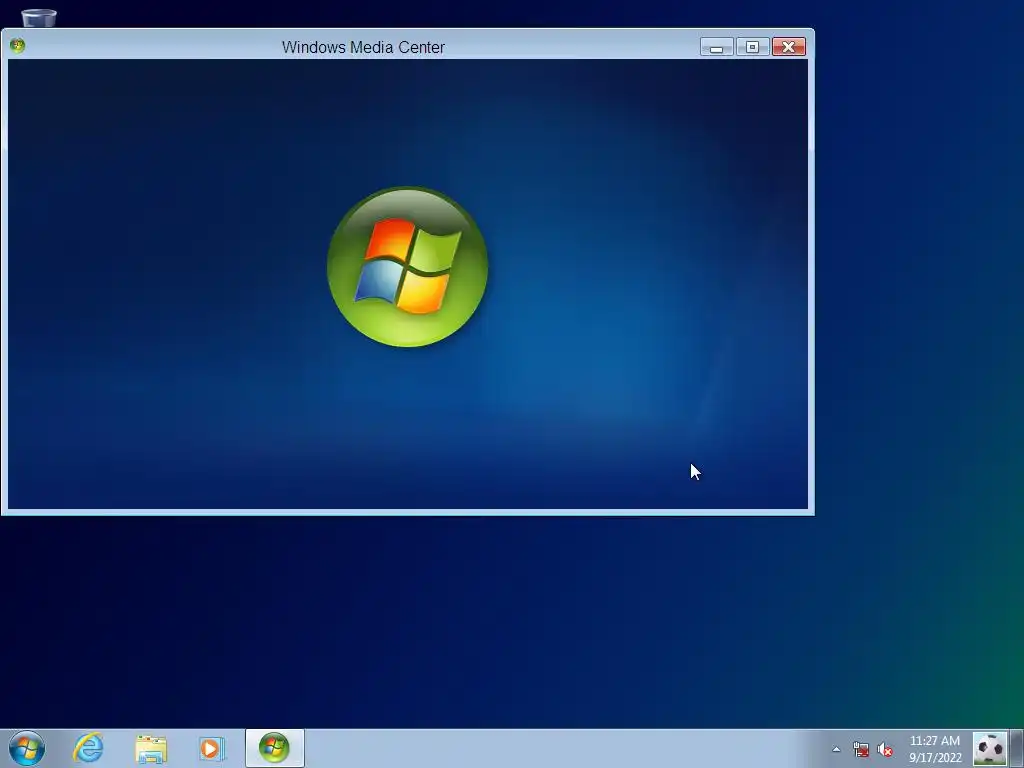Click the Windows Media Center title text
The height and width of the screenshot is (768, 1024).
(x=363, y=47)
